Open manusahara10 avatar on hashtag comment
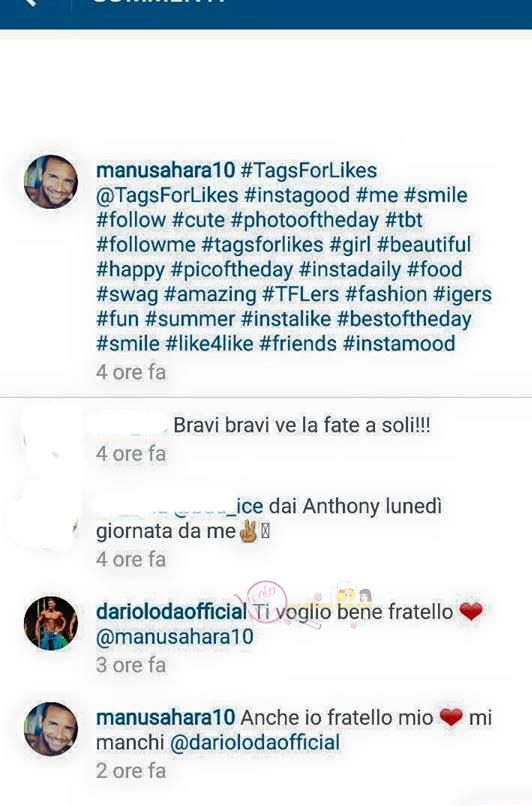 tap(51, 182)
